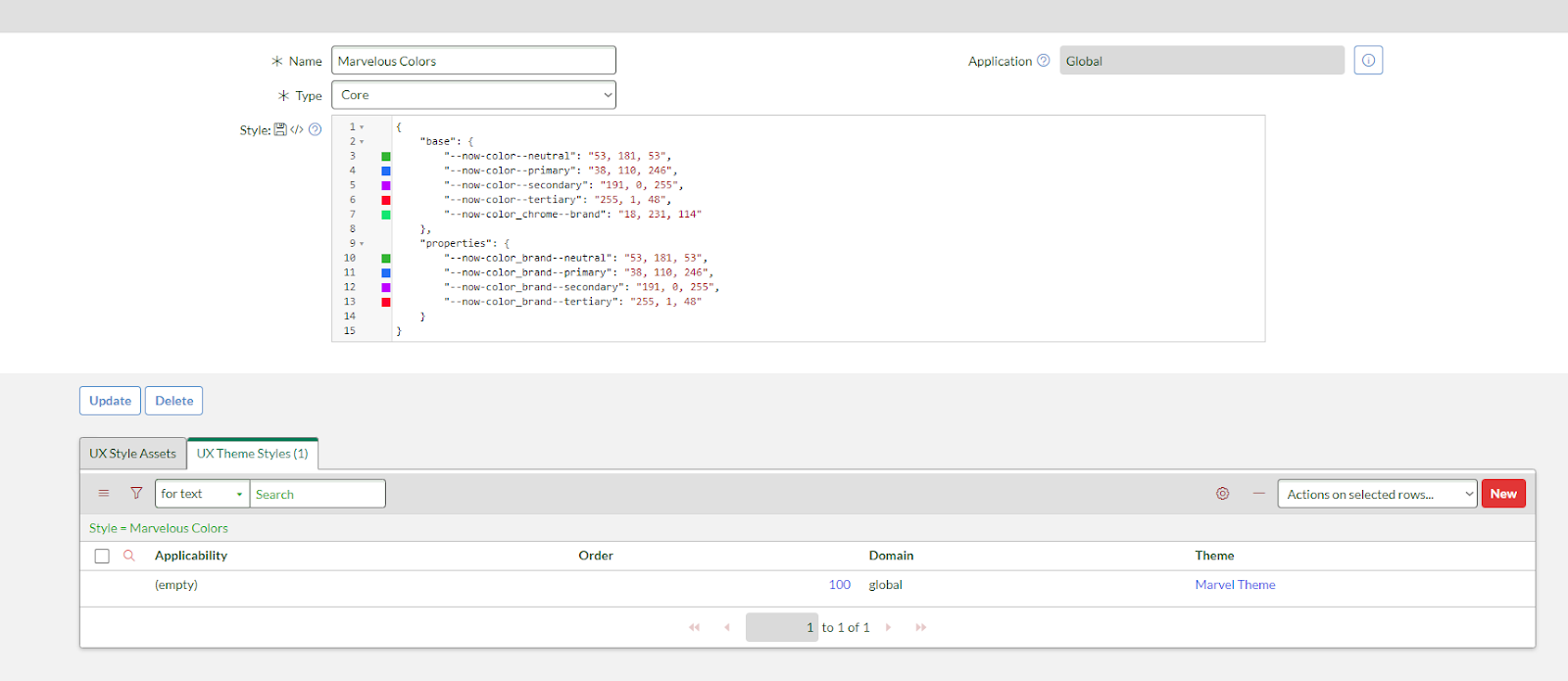Open the list context hamburger menu
The height and width of the screenshot is (681, 1568).
[104, 494]
